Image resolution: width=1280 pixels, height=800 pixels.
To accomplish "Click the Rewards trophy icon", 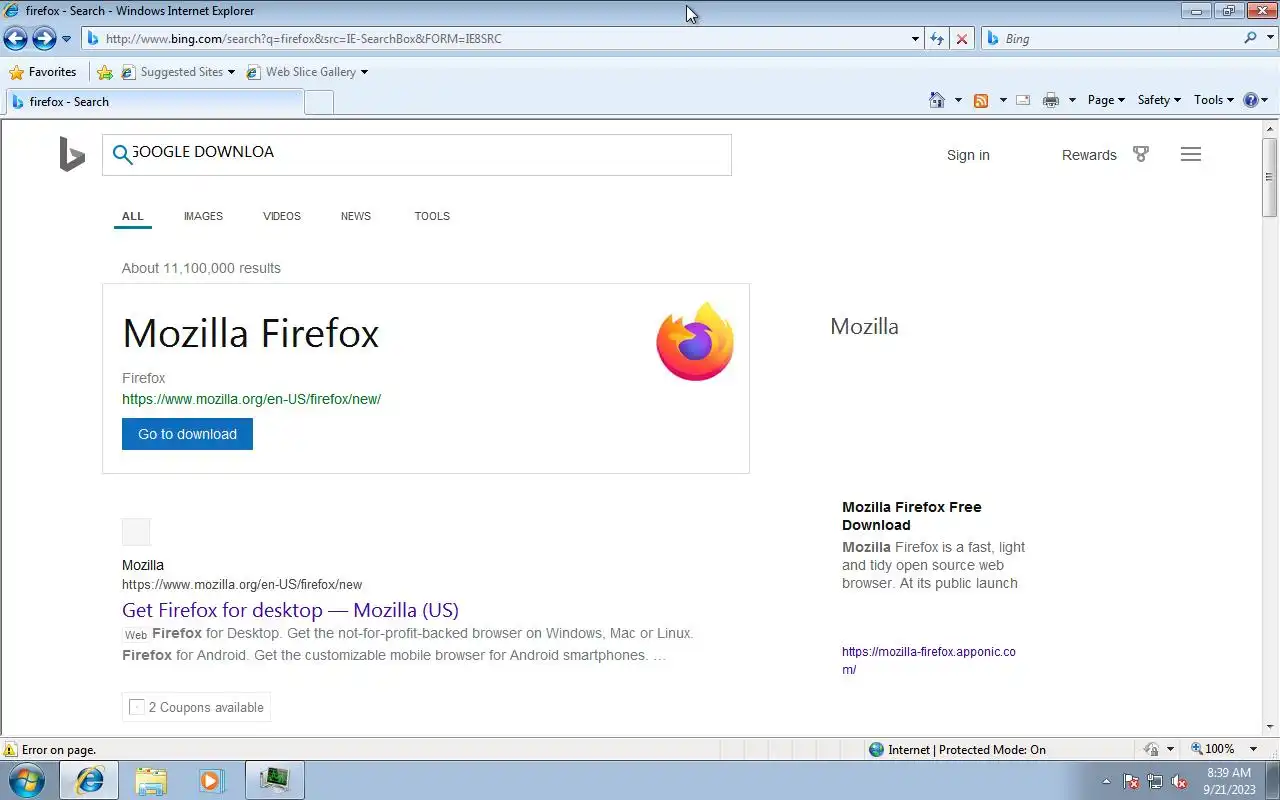I will 1141,154.
